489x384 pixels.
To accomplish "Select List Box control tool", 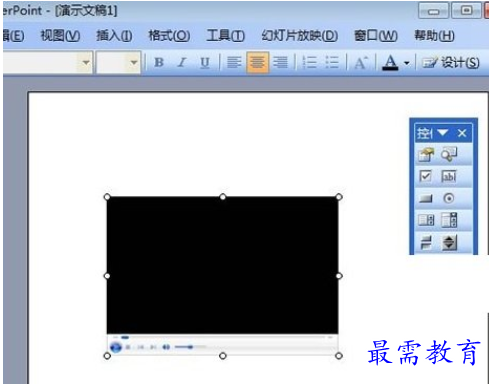I will [x=426, y=220].
